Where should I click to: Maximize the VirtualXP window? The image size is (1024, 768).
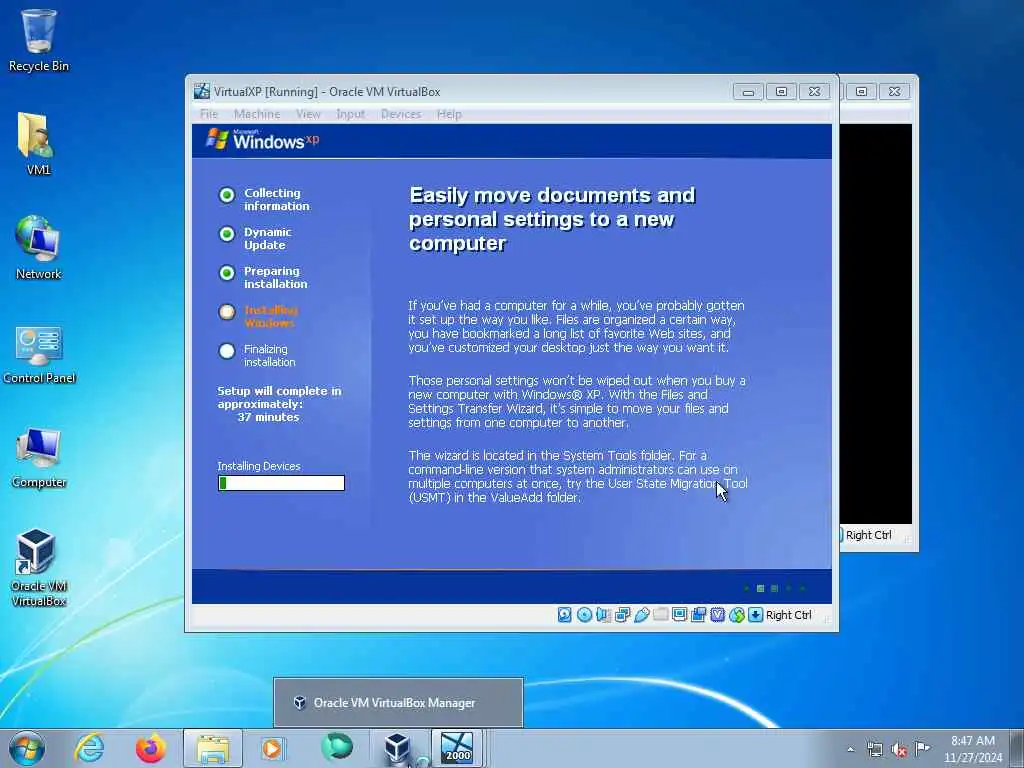click(x=781, y=92)
